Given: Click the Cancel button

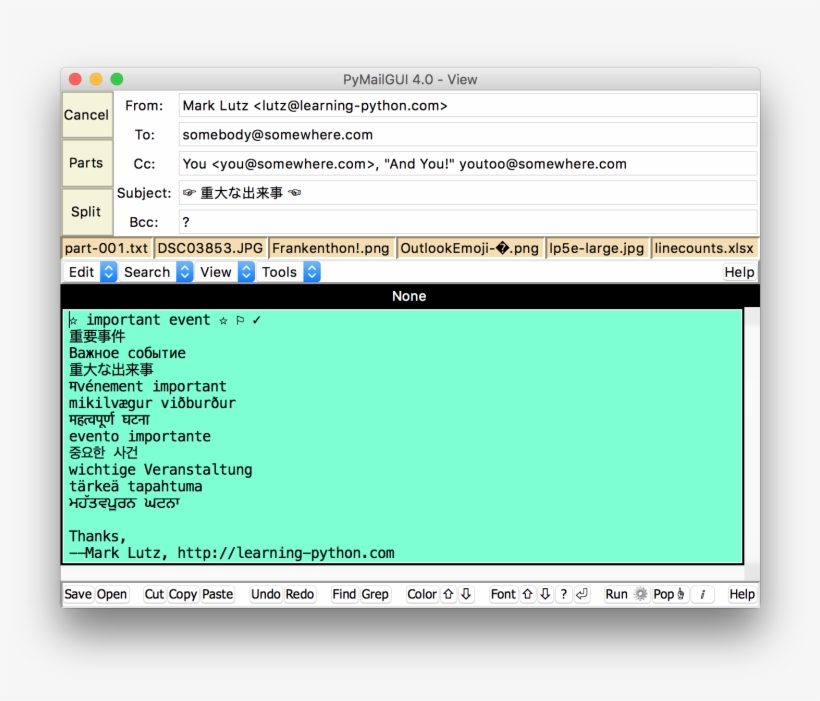Looking at the screenshot, I should click(87, 115).
